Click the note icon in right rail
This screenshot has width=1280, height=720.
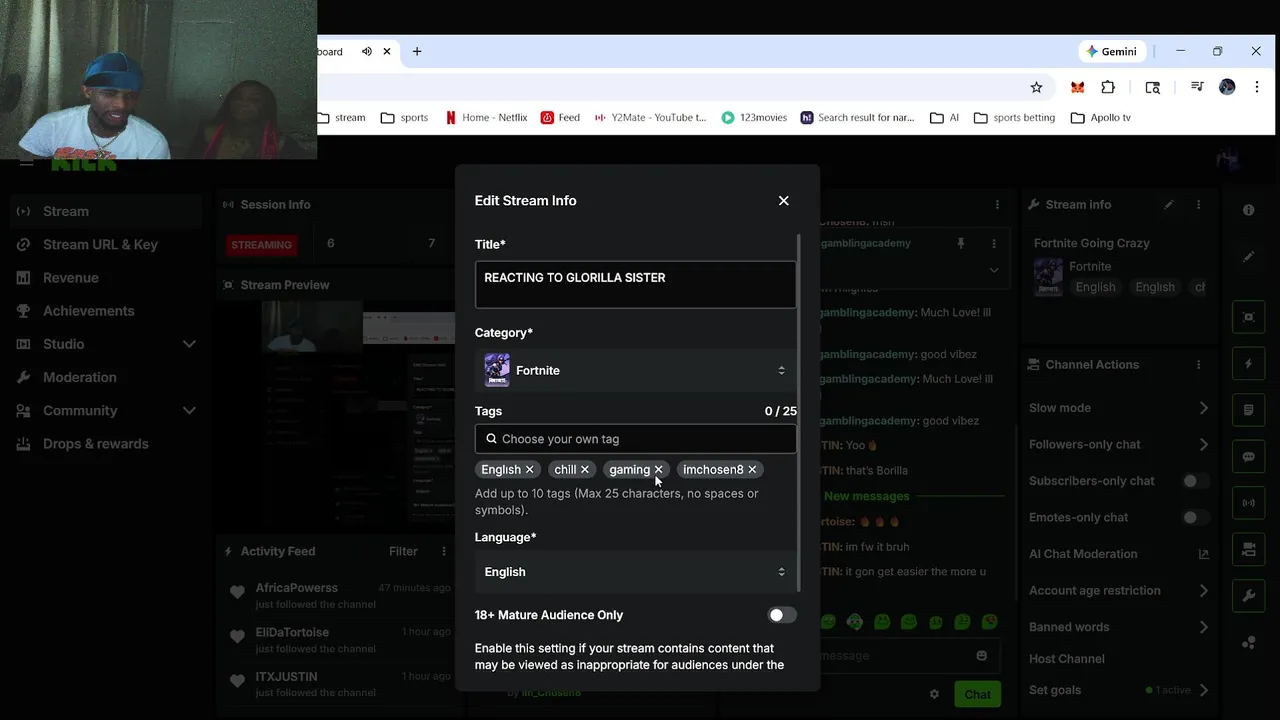coord(1248,410)
